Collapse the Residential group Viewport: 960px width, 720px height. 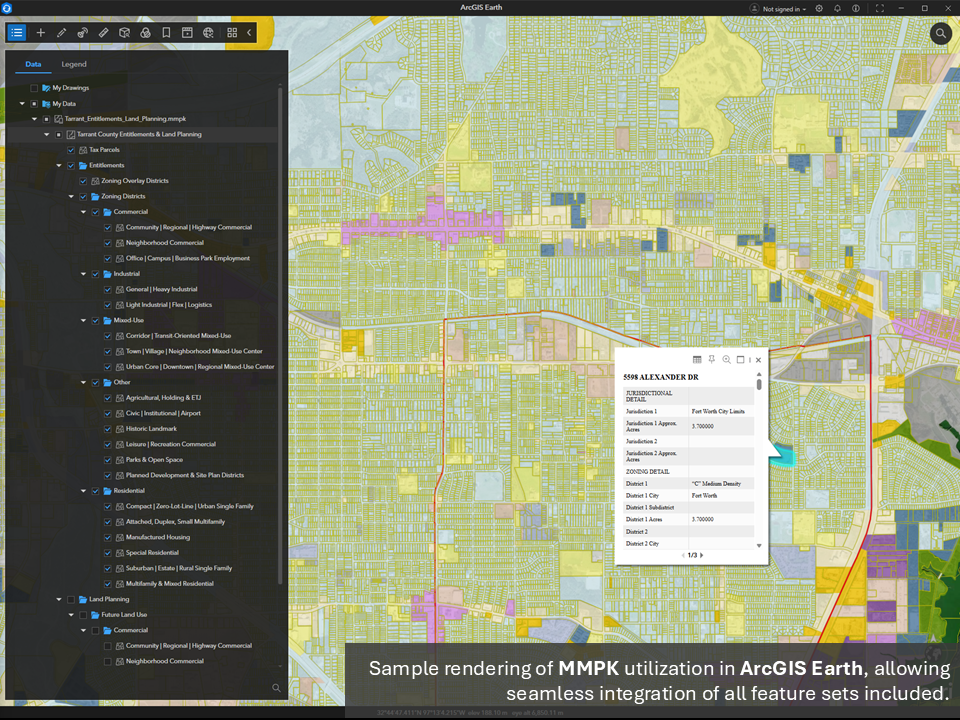[x=83, y=490]
